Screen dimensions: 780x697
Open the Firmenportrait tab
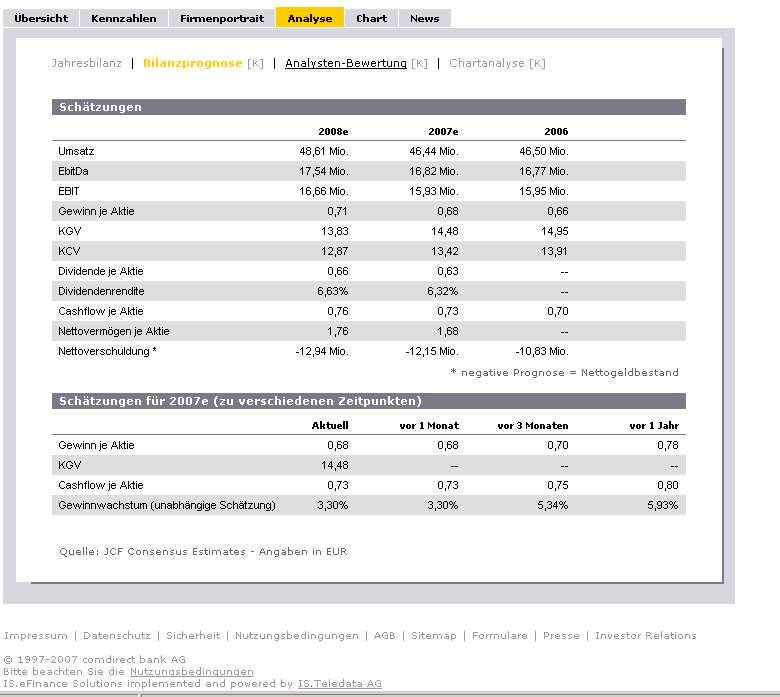coord(222,18)
